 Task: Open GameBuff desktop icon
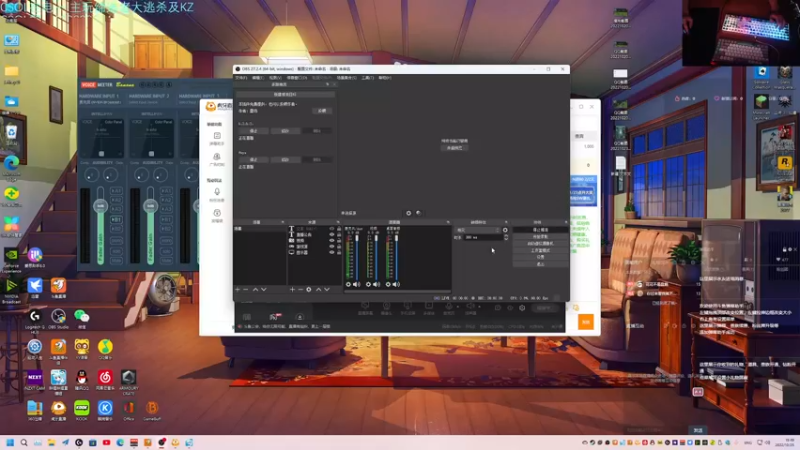click(152, 409)
